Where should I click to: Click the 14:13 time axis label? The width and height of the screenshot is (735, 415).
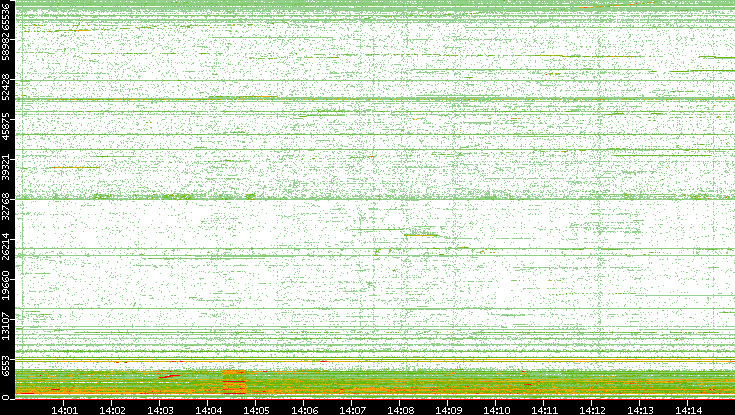(x=640, y=410)
